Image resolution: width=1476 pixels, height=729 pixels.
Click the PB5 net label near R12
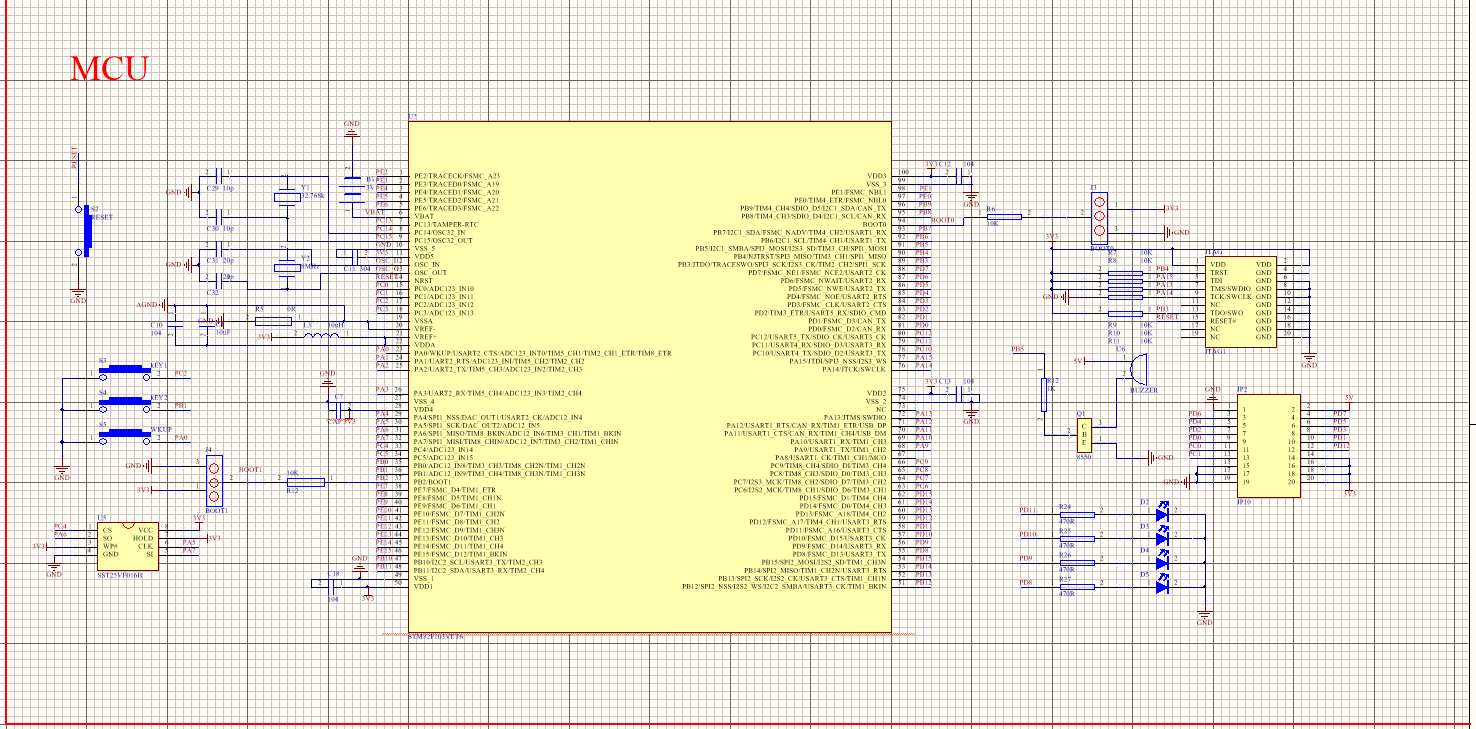point(1018,350)
